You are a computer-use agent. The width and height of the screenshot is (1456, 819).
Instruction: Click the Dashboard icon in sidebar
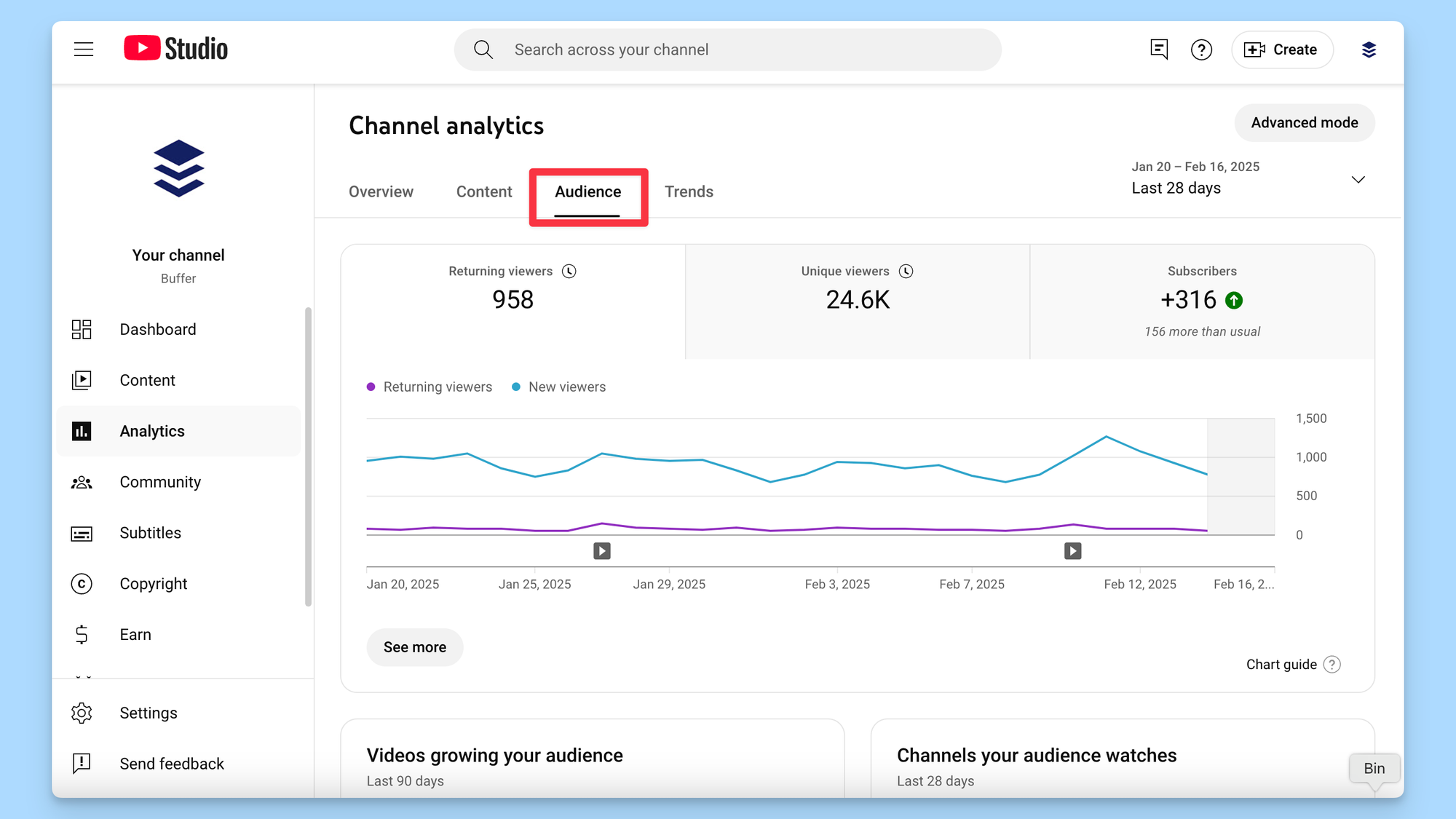point(82,328)
